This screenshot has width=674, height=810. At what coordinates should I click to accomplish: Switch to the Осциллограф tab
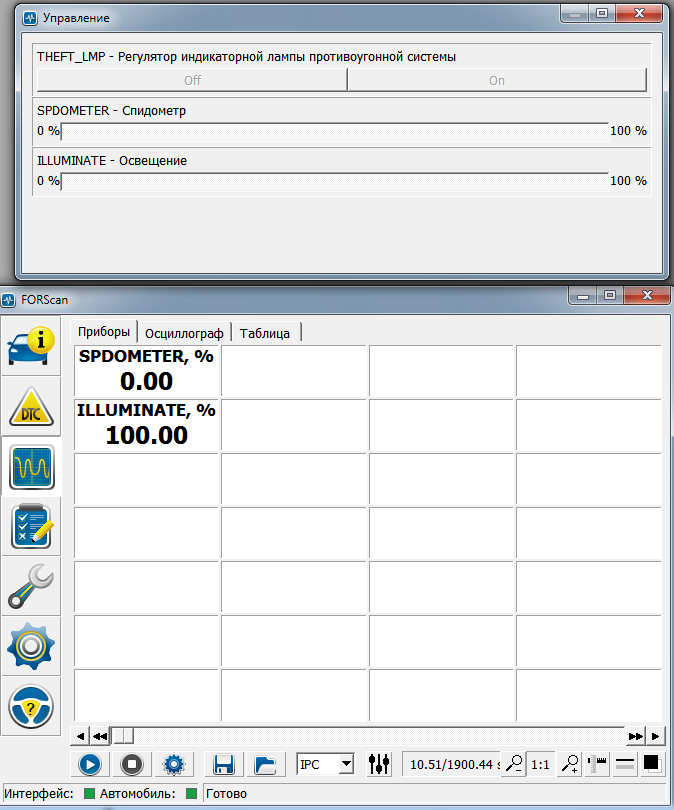(184, 333)
